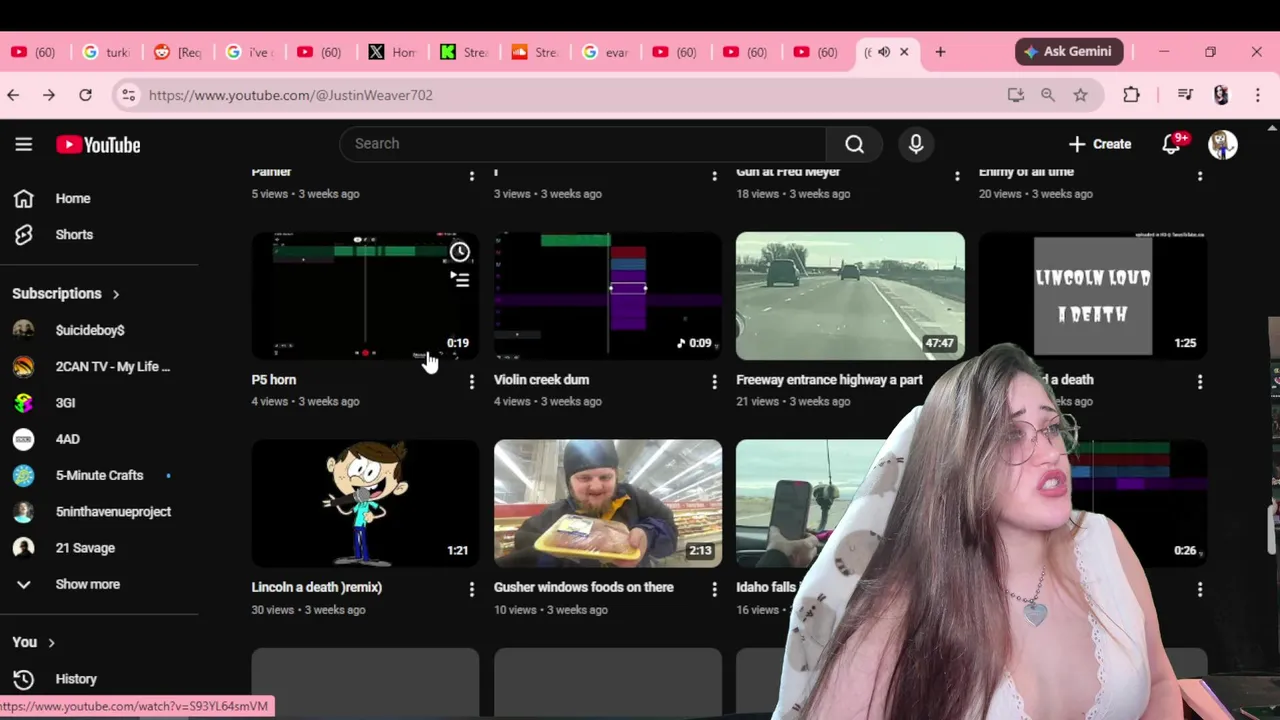Open a new browser tab
The height and width of the screenshot is (720, 1280).
tap(940, 52)
